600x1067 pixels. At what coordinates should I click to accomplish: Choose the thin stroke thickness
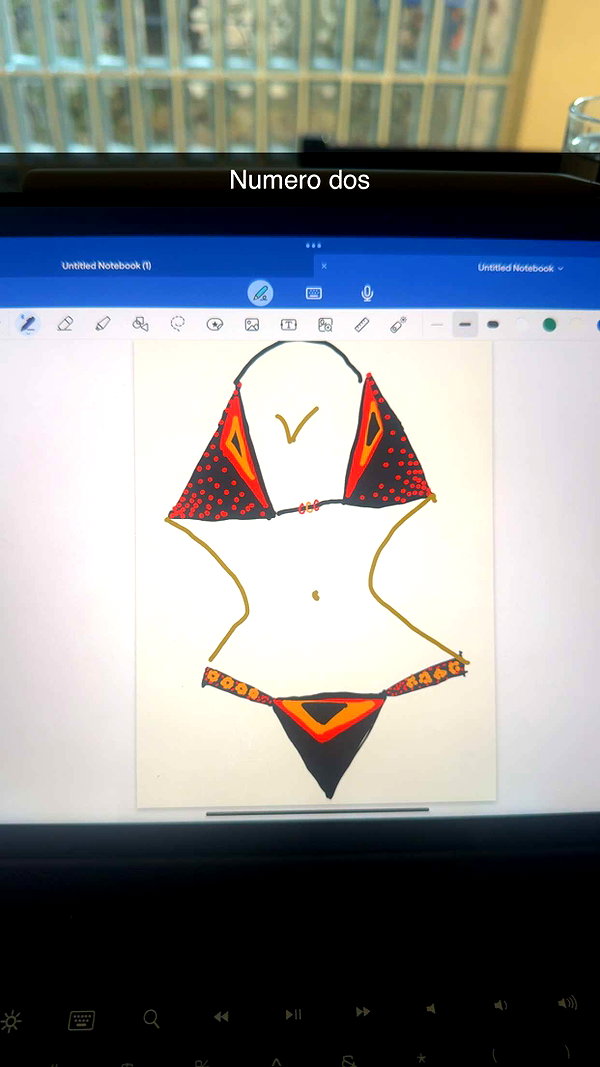point(437,325)
